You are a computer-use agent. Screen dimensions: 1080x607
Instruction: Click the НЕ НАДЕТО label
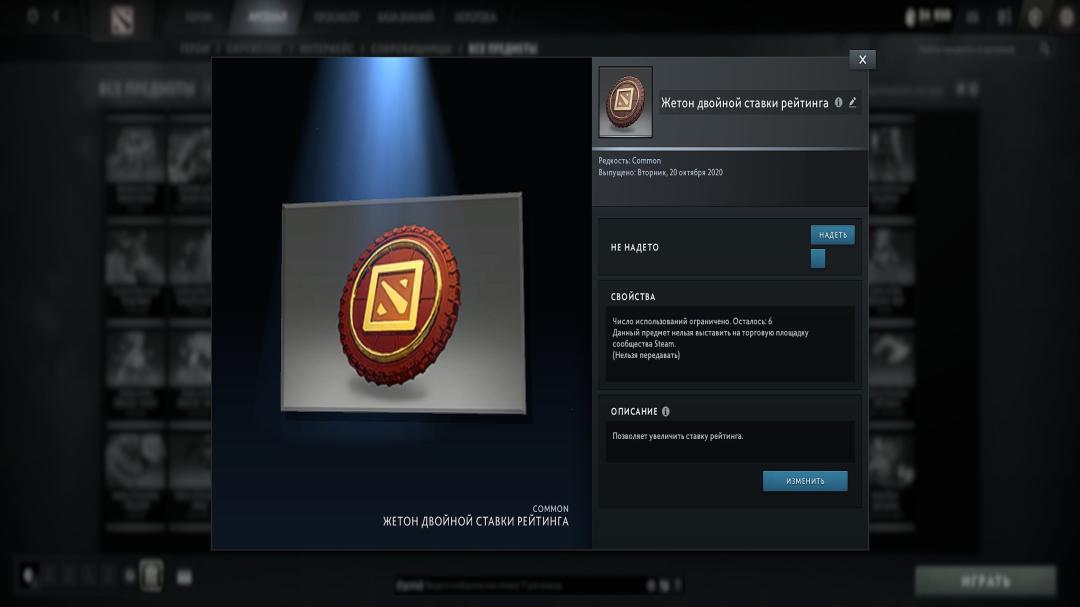click(634, 247)
